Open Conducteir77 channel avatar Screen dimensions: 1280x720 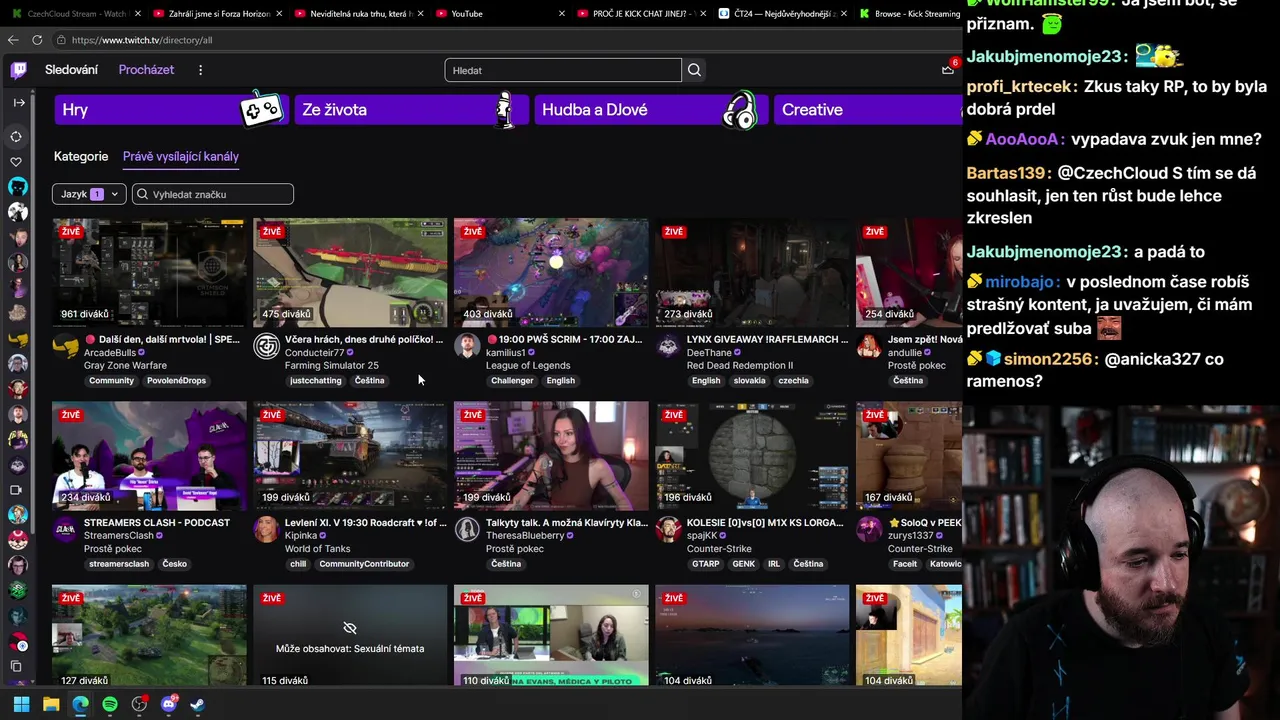(x=266, y=347)
